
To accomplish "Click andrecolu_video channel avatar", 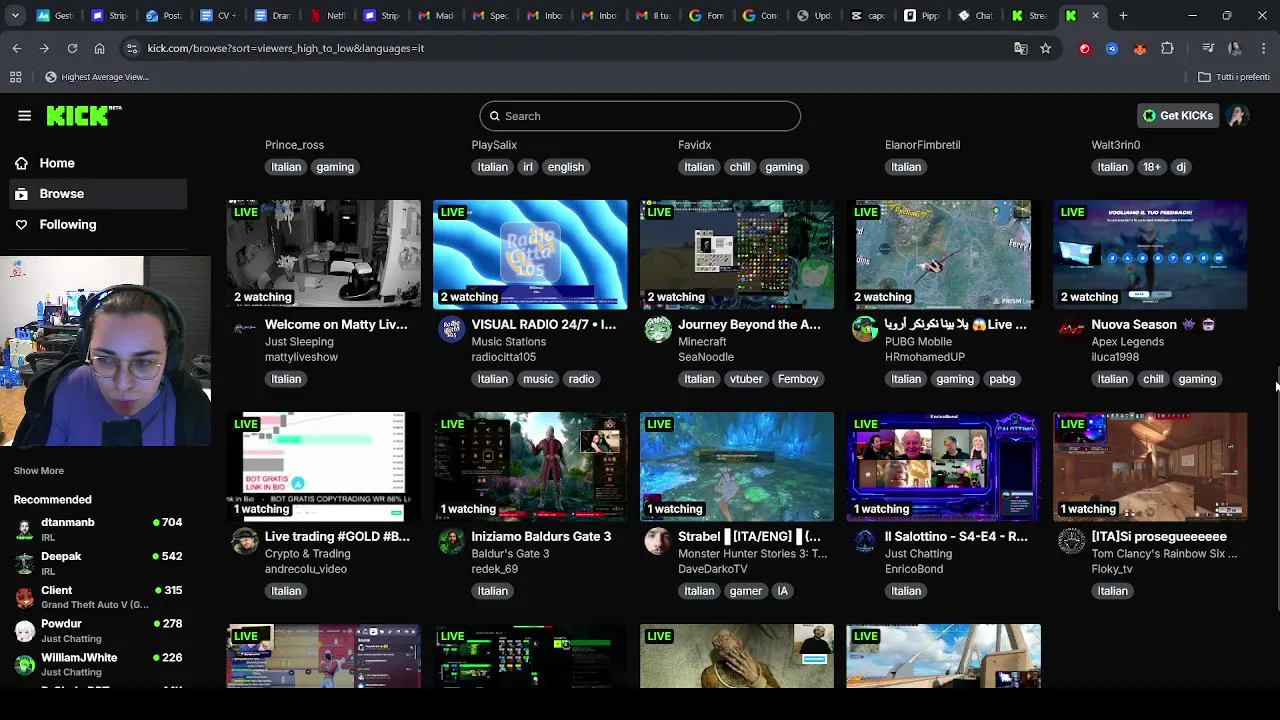I will click(245, 541).
